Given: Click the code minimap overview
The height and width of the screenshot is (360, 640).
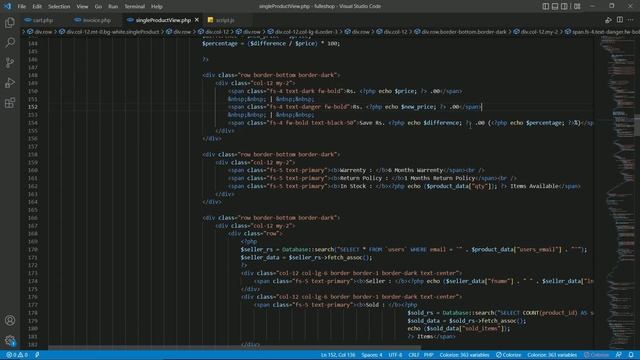Looking at the screenshot, I should tap(617, 192).
